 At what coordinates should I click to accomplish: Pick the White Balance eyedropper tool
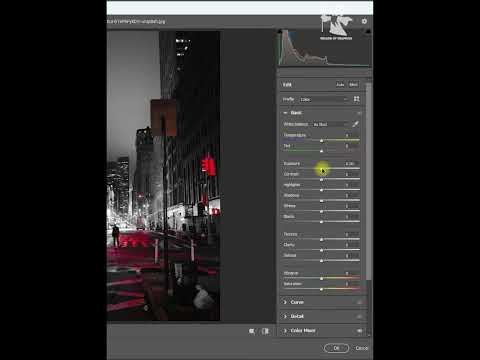(355, 124)
